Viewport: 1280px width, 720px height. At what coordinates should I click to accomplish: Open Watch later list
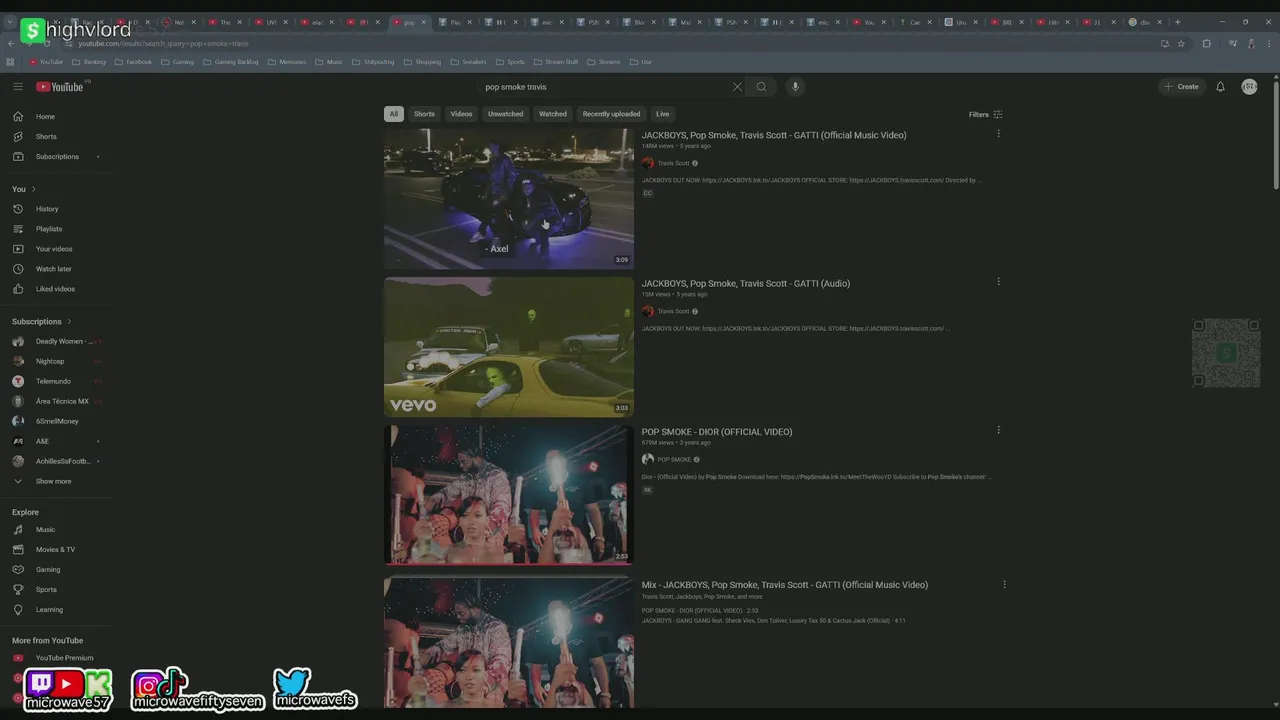point(57,269)
